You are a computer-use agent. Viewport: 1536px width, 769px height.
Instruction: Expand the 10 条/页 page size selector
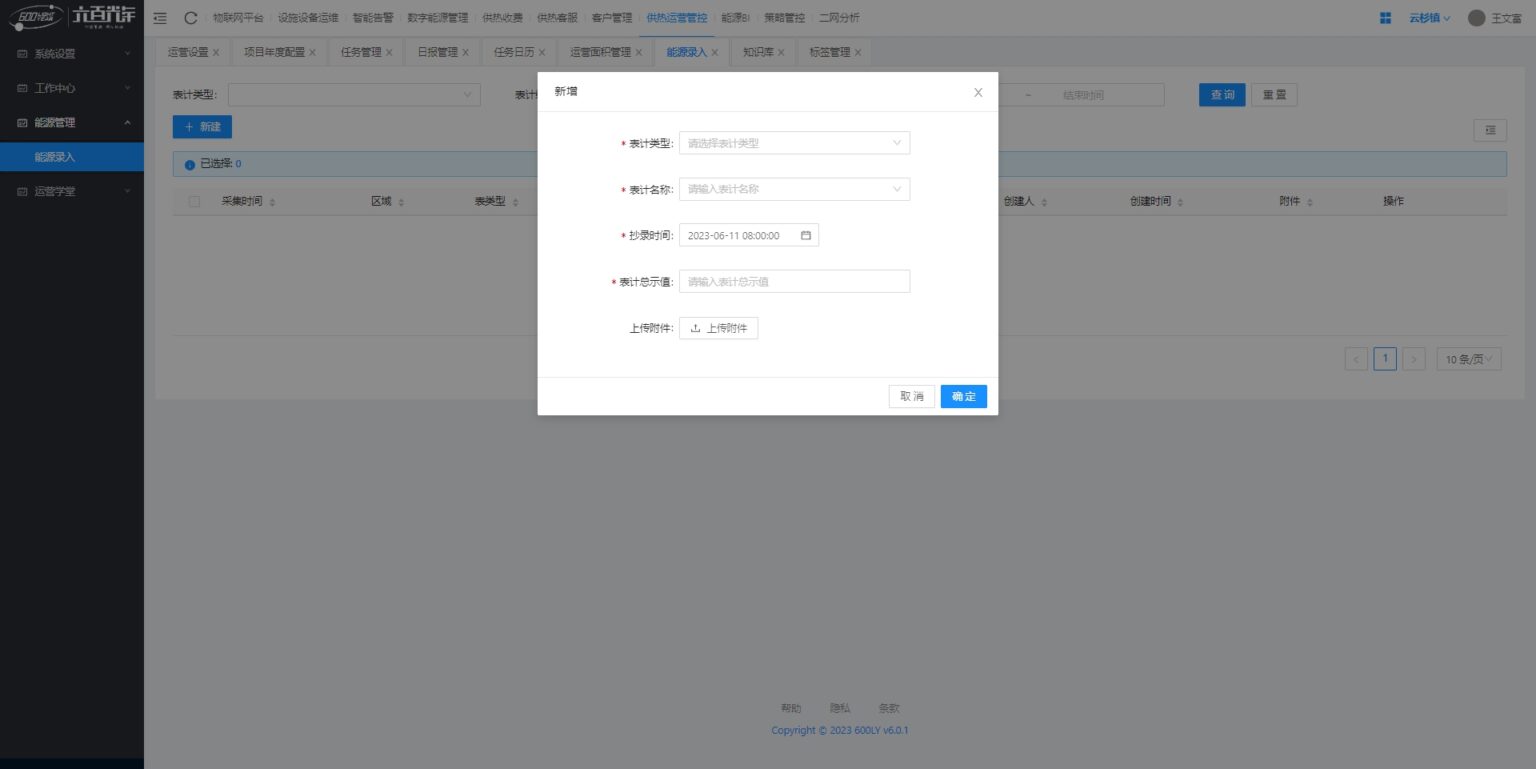point(1468,359)
